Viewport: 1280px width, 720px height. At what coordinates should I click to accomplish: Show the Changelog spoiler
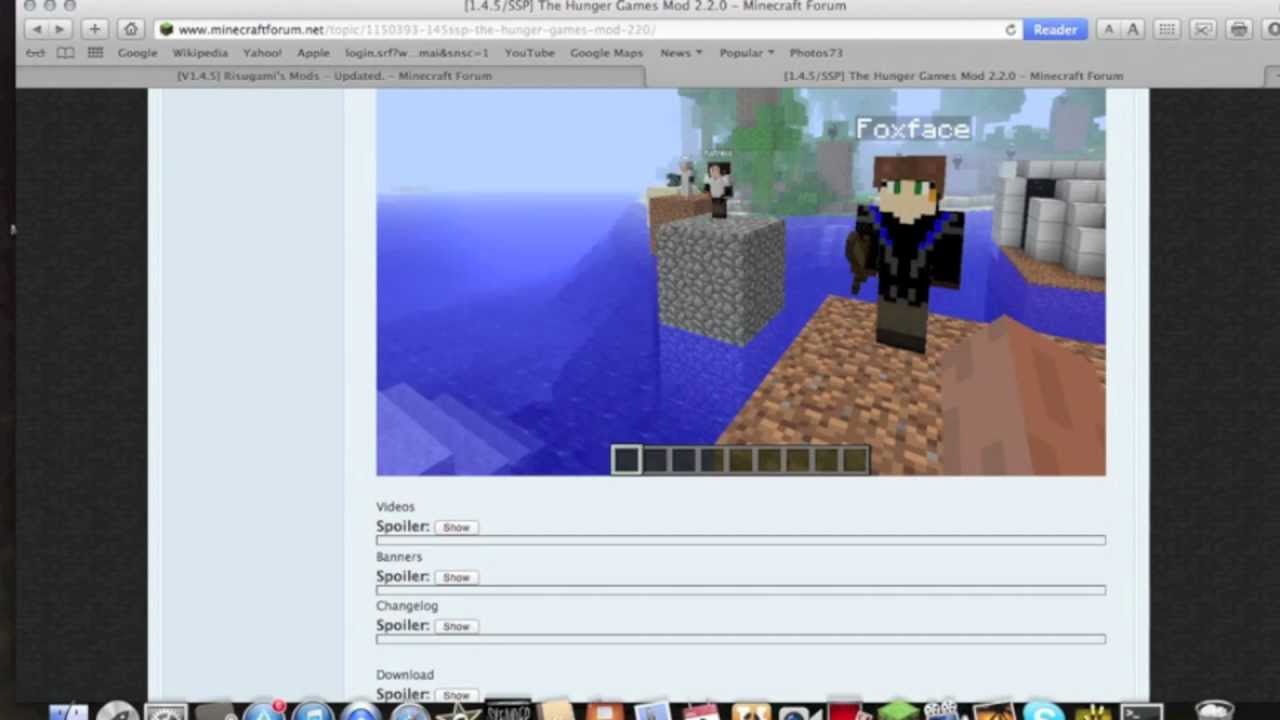(456, 626)
